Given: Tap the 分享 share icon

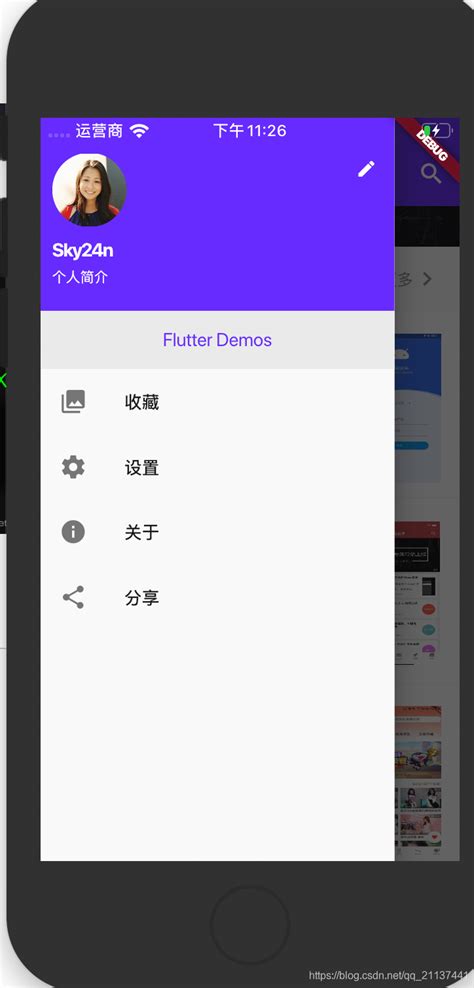Looking at the screenshot, I should point(73,597).
